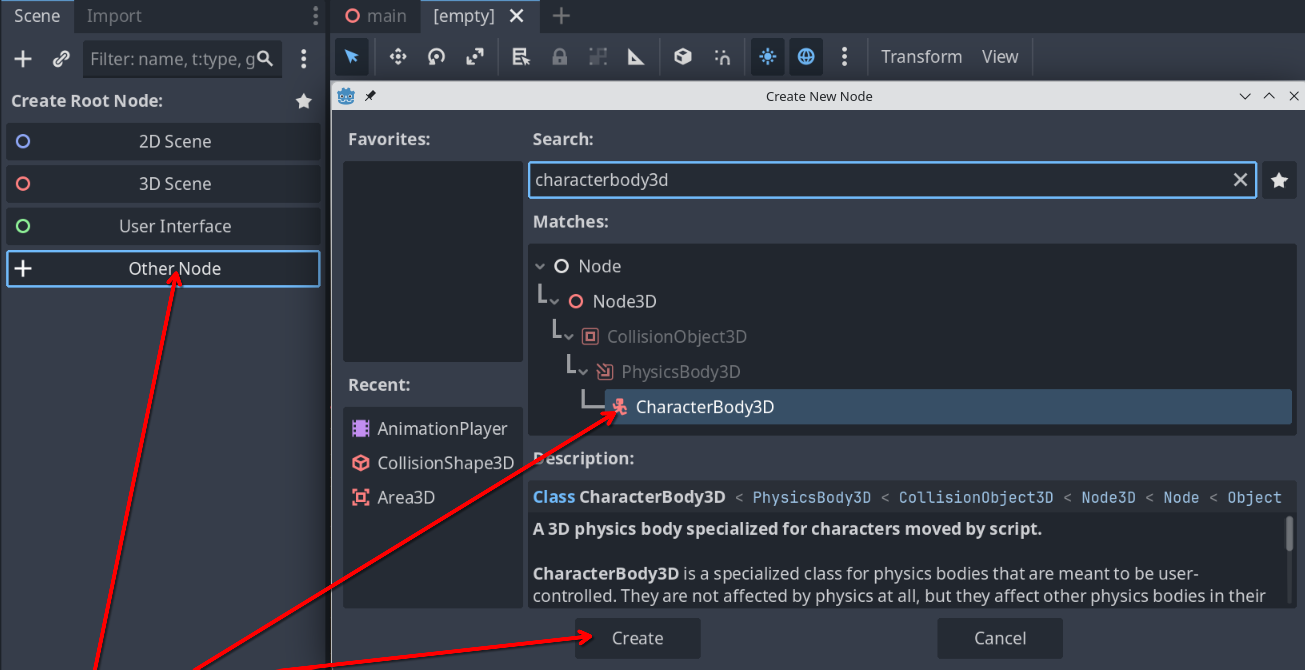This screenshot has height=670, width=1305.
Task: Click the list select tool icon
Action: coord(521,57)
